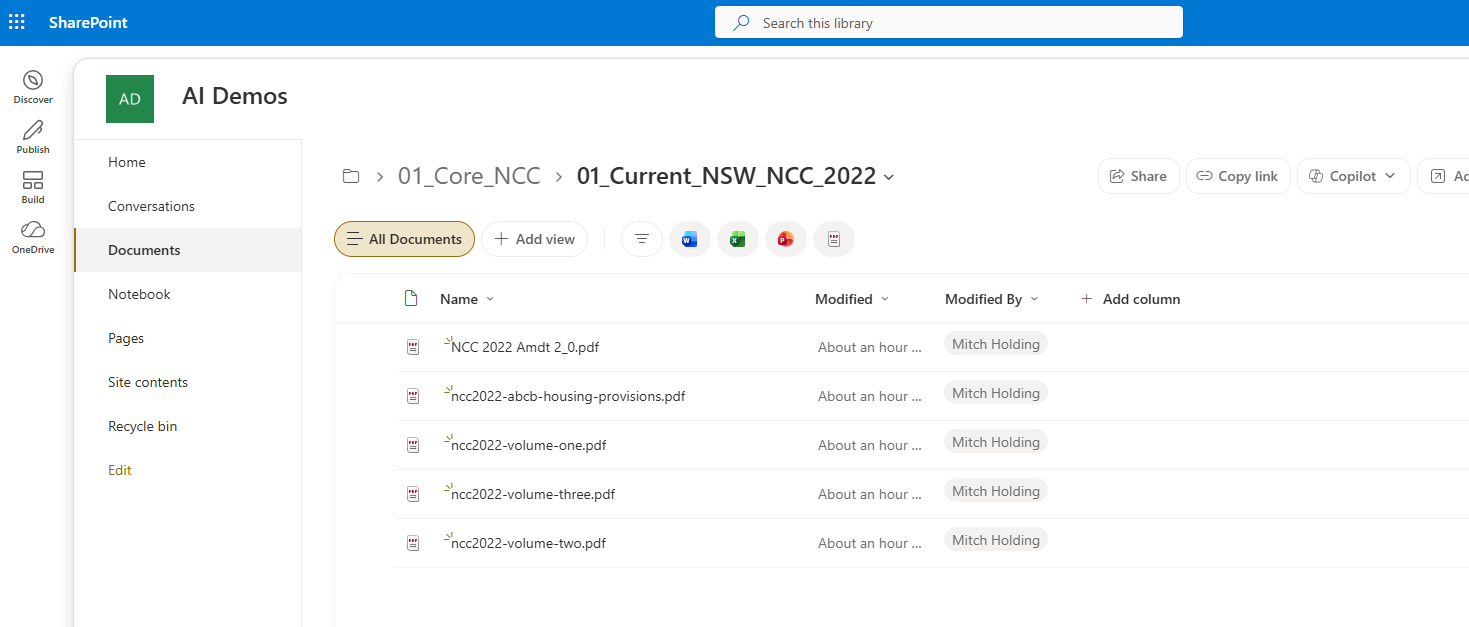This screenshot has width=1469, height=627.
Task: Open NCC 2022 Amdt 2_0.pdf
Action: [x=525, y=347]
